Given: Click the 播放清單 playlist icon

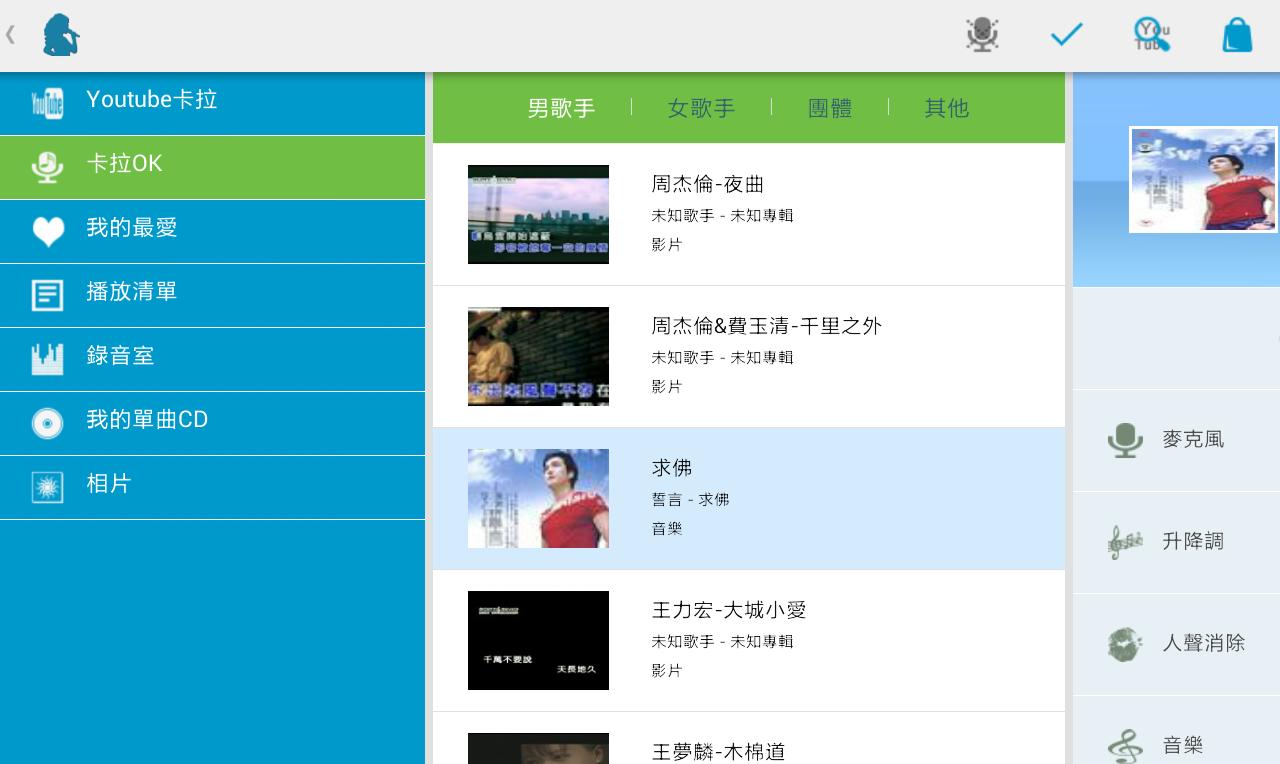Looking at the screenshot, I should pos(47,295).
